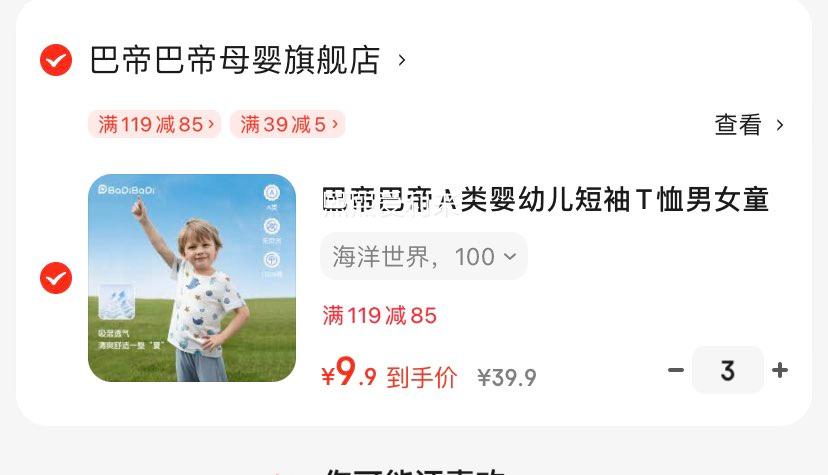Uncheck the 巴帝巴帝母婴旗舰店 store checkbox

56,60
